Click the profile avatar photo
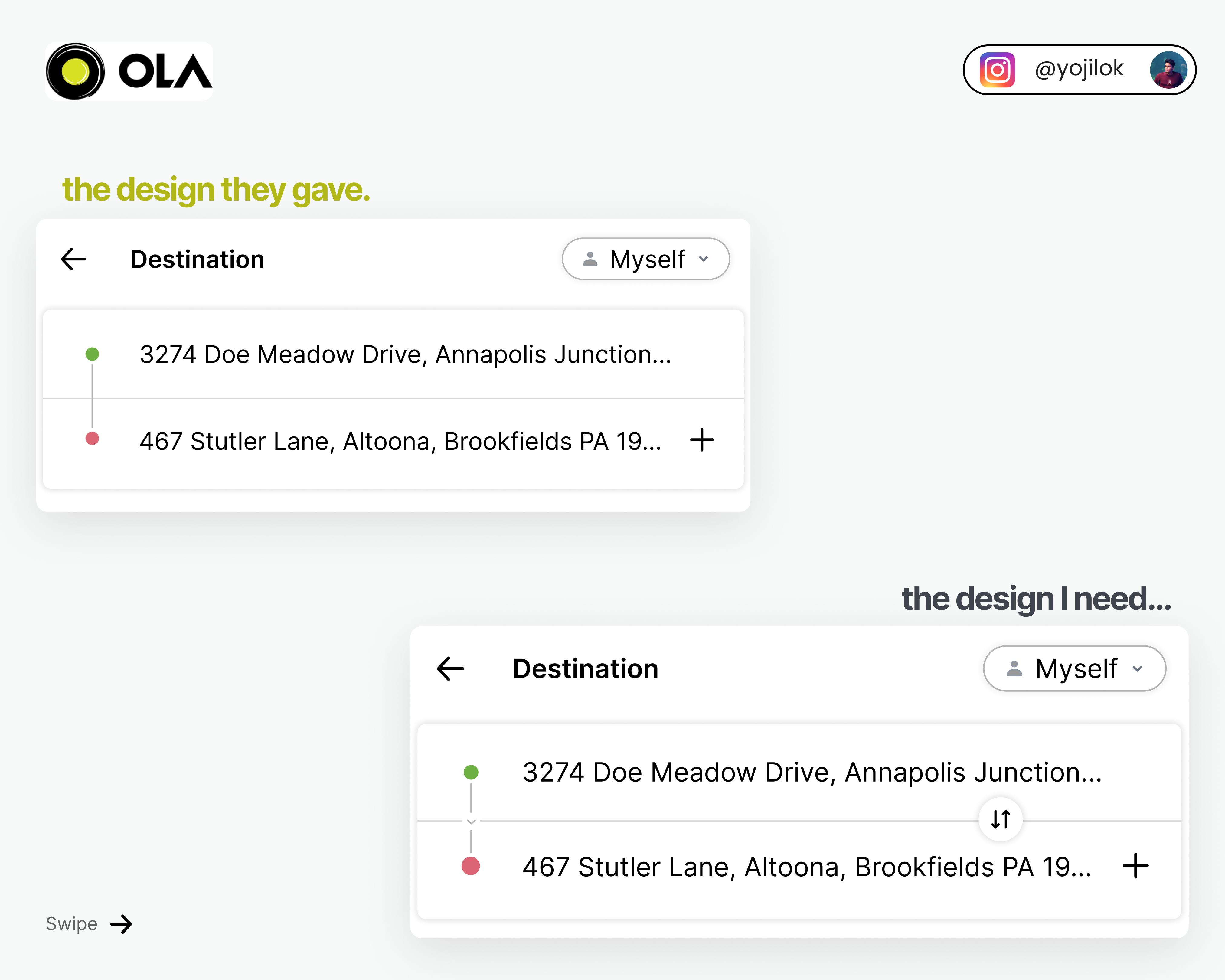This screenshot has width=1225, height=980. (x=1168, y=70)
